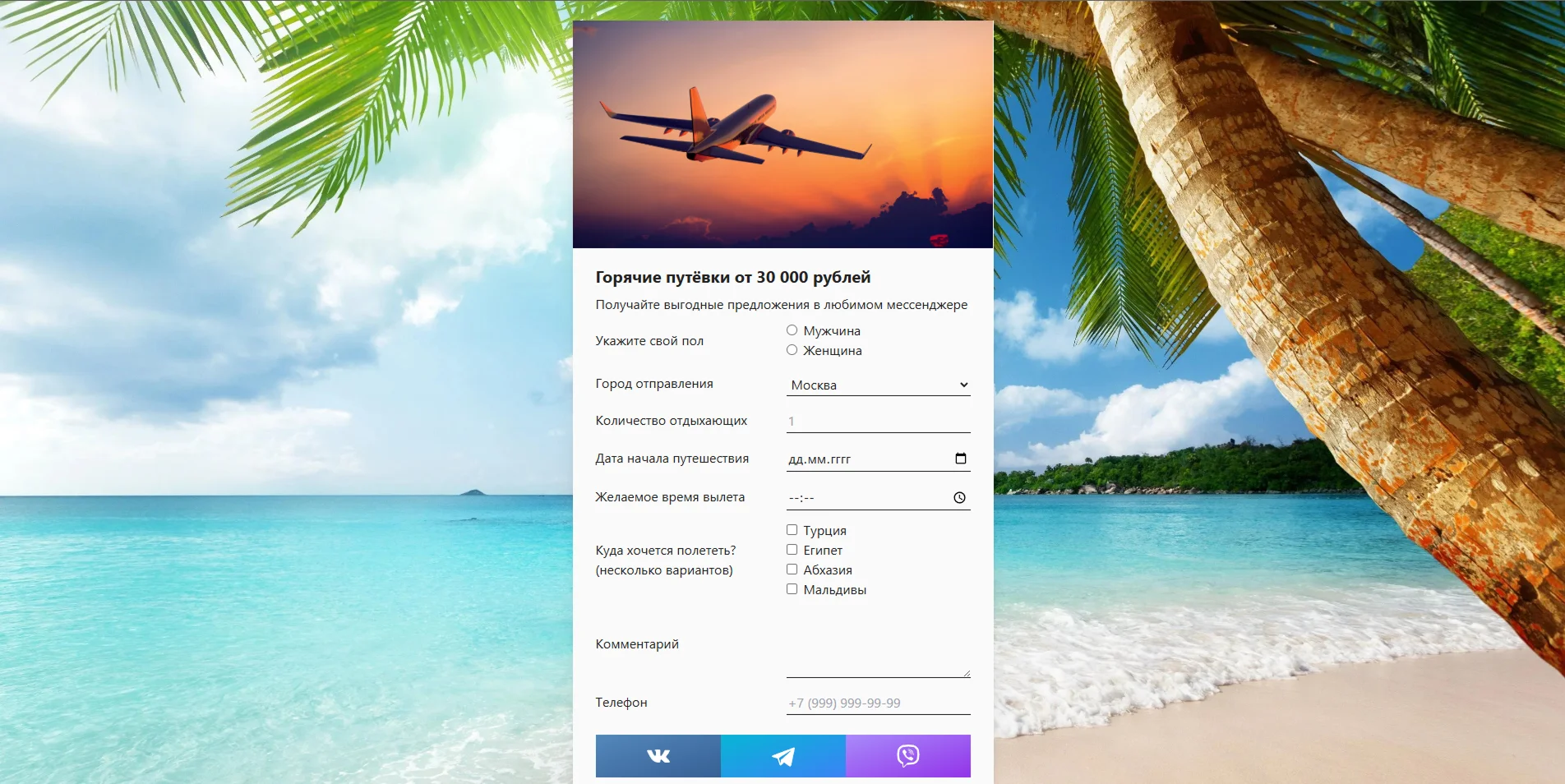Open the clock time picker icon
1565x784 pixels.
[959, 498]
